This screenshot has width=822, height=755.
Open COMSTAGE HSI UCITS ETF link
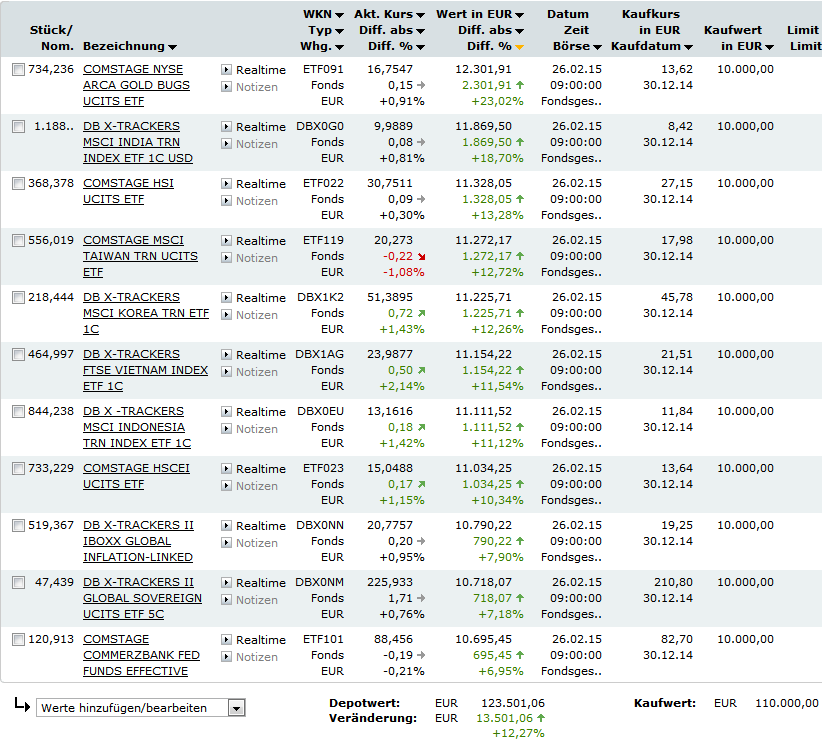[x=128, y=191]
